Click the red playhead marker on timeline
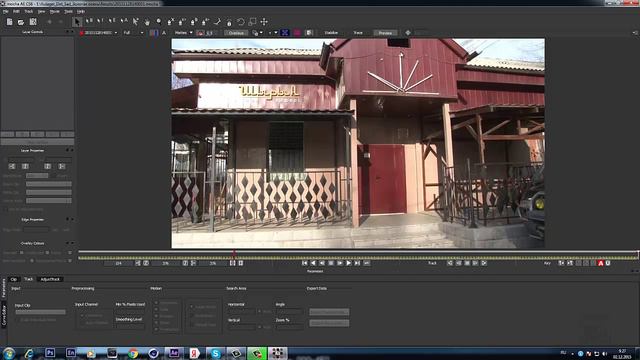Image resolution: width=640 pixels, height=360 pixels. pos(234,253)
